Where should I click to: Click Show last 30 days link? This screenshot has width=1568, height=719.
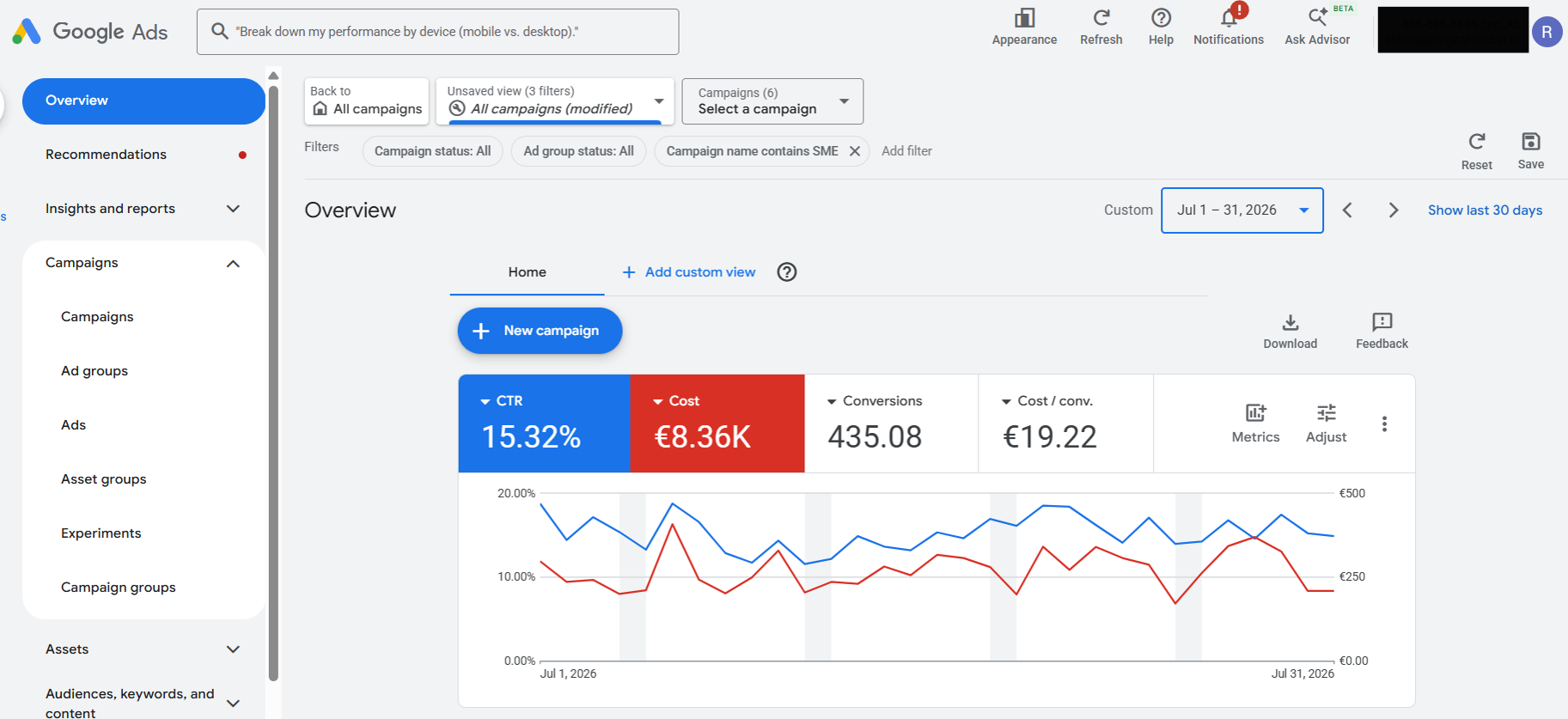tap(1485, 210)
